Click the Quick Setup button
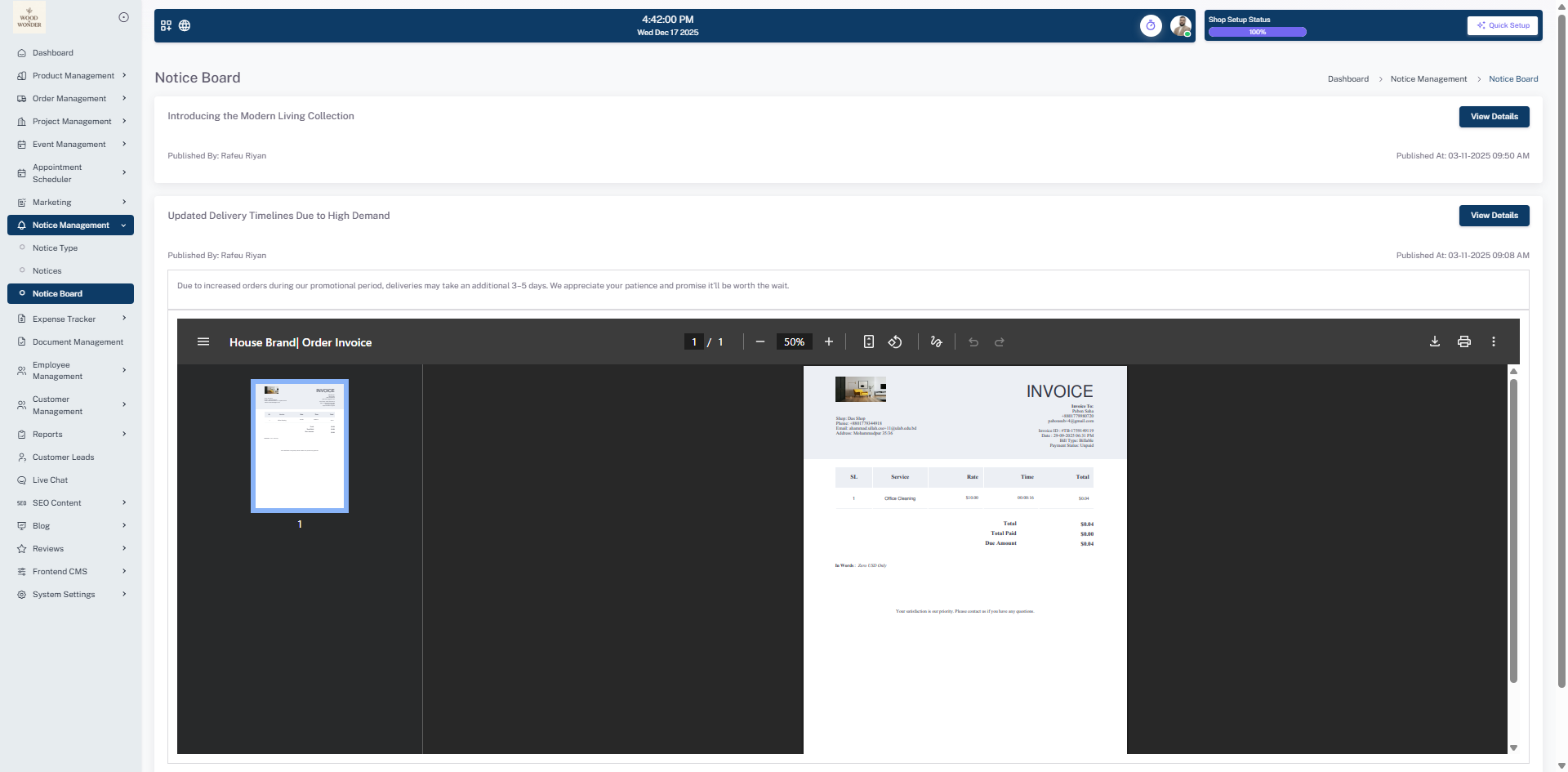The height and width of the screenshot is (772, 1568). tap(1503, 25)
